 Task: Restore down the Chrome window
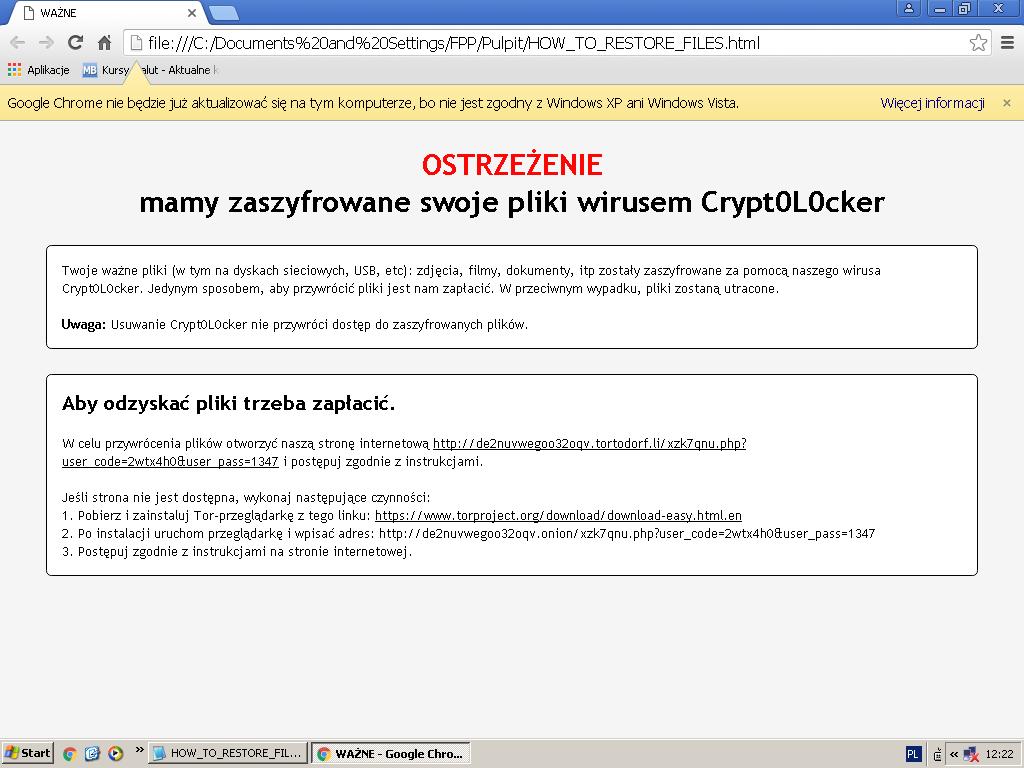(964, 8)
